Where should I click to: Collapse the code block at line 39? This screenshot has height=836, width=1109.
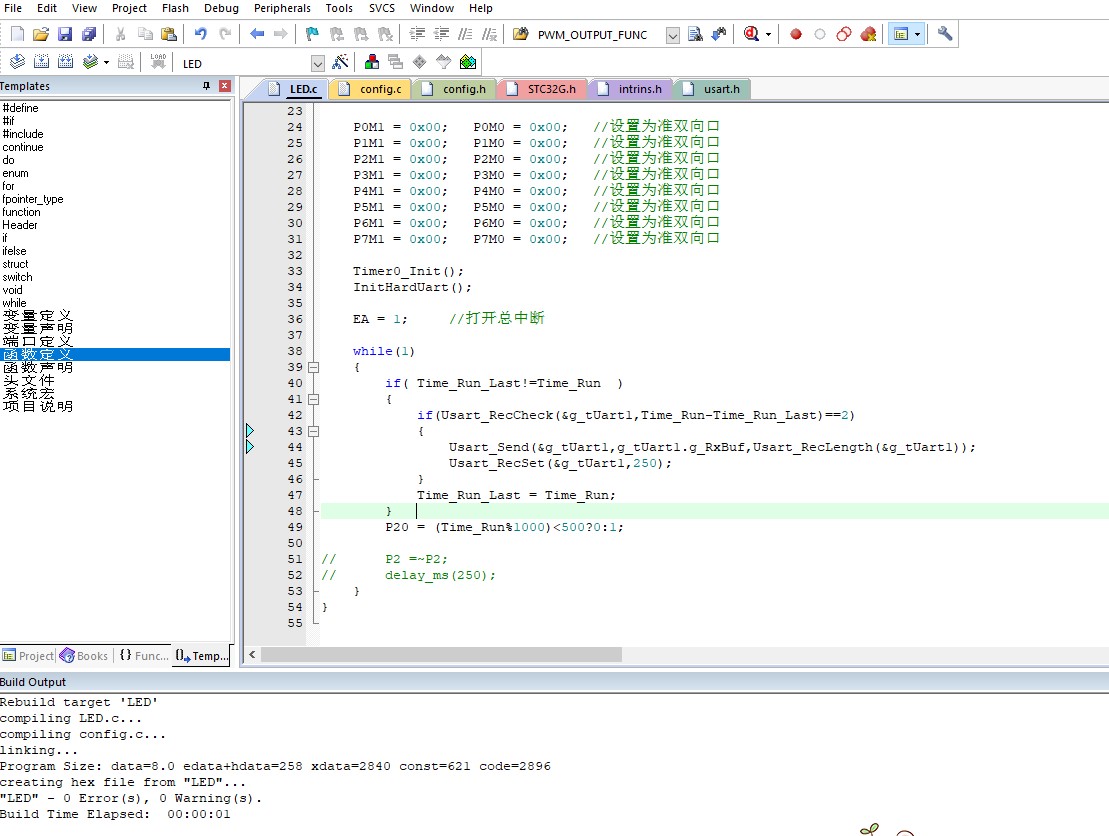pyautogui.click(x=313, y=367)
